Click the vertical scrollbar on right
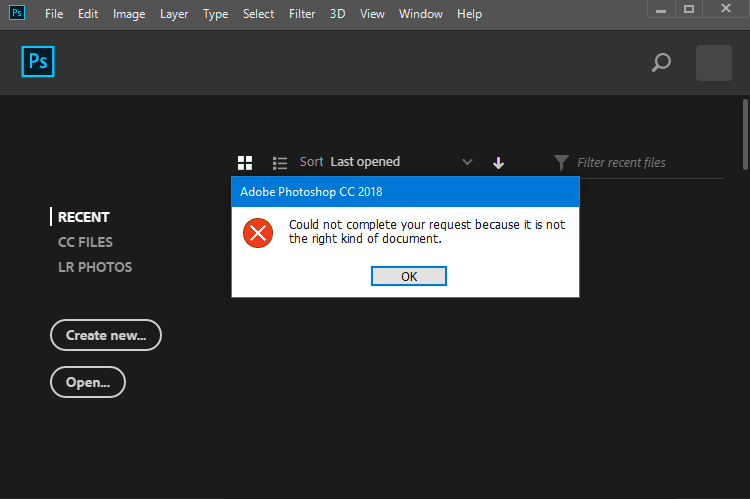This screenshot has height=499, width=750. [x=745, y=134]
